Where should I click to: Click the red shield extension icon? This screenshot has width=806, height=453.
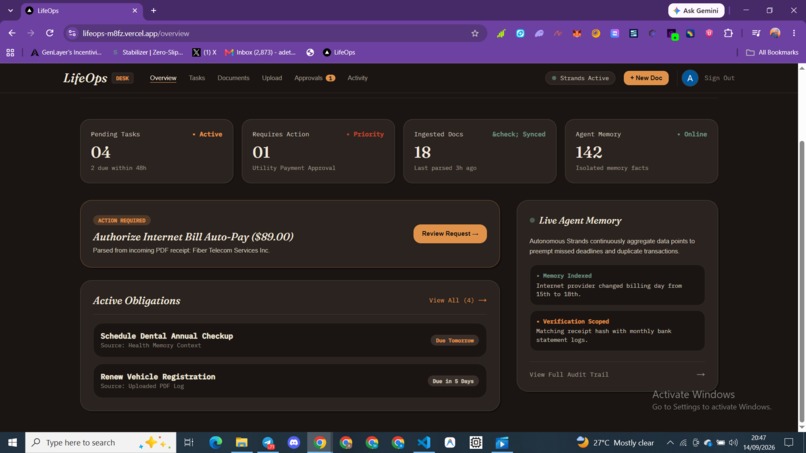click(x=709, y=33)
